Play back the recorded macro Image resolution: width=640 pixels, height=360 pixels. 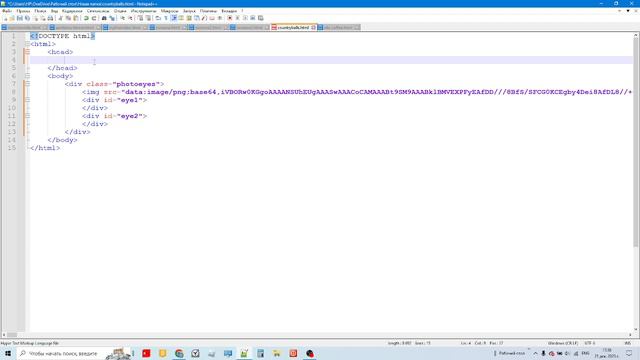pyautogui.click(x=245, y=18)
